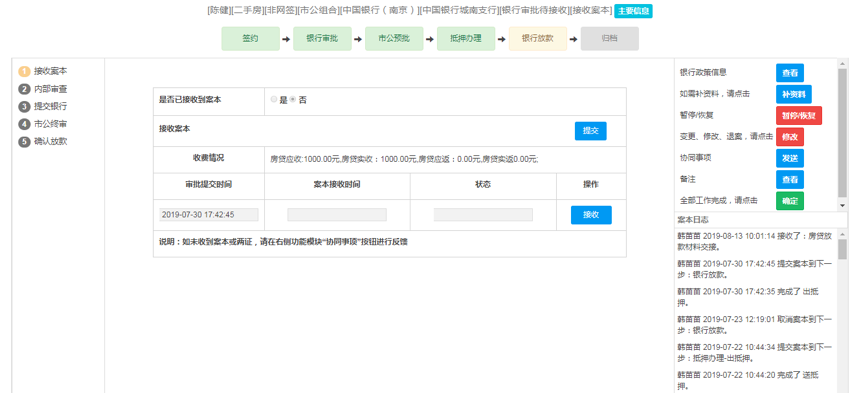Select step 5 确认放款 in sidebar
Viewport: 864px width, 393px height.
click(44, 142)
